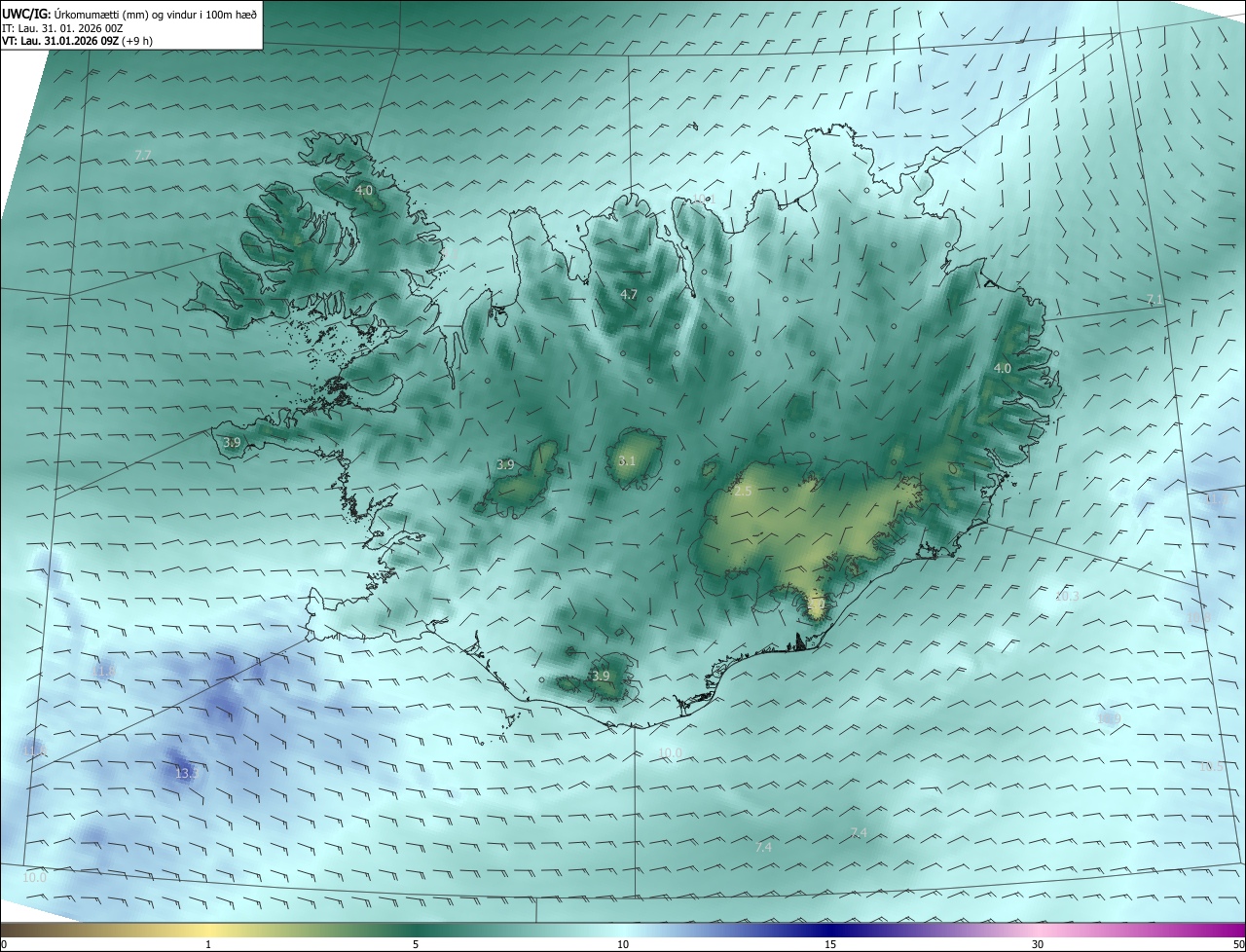Click the 10.3 value label southeast of Iceland
The image size is (1246, 952).
[1067, 596]
